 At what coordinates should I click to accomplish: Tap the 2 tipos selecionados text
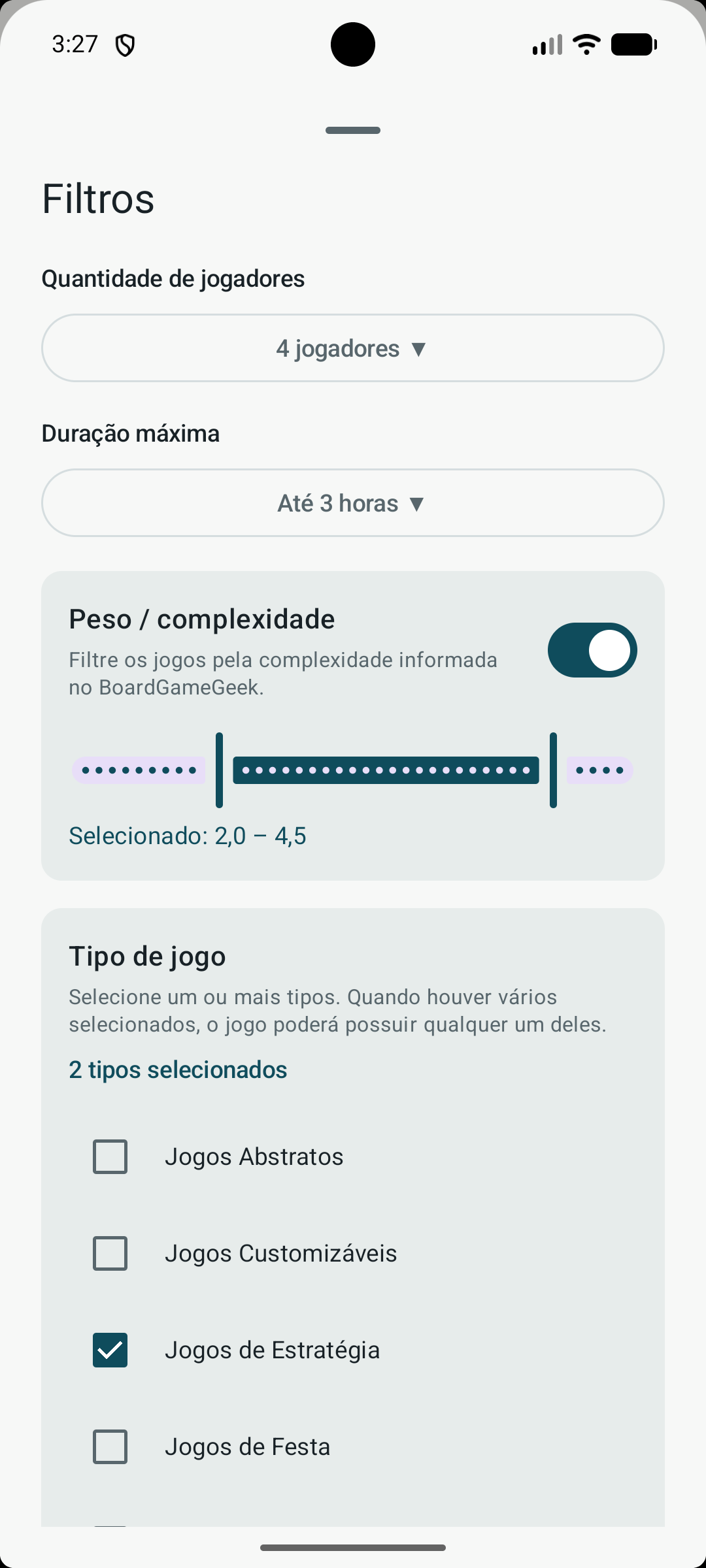178,1070
